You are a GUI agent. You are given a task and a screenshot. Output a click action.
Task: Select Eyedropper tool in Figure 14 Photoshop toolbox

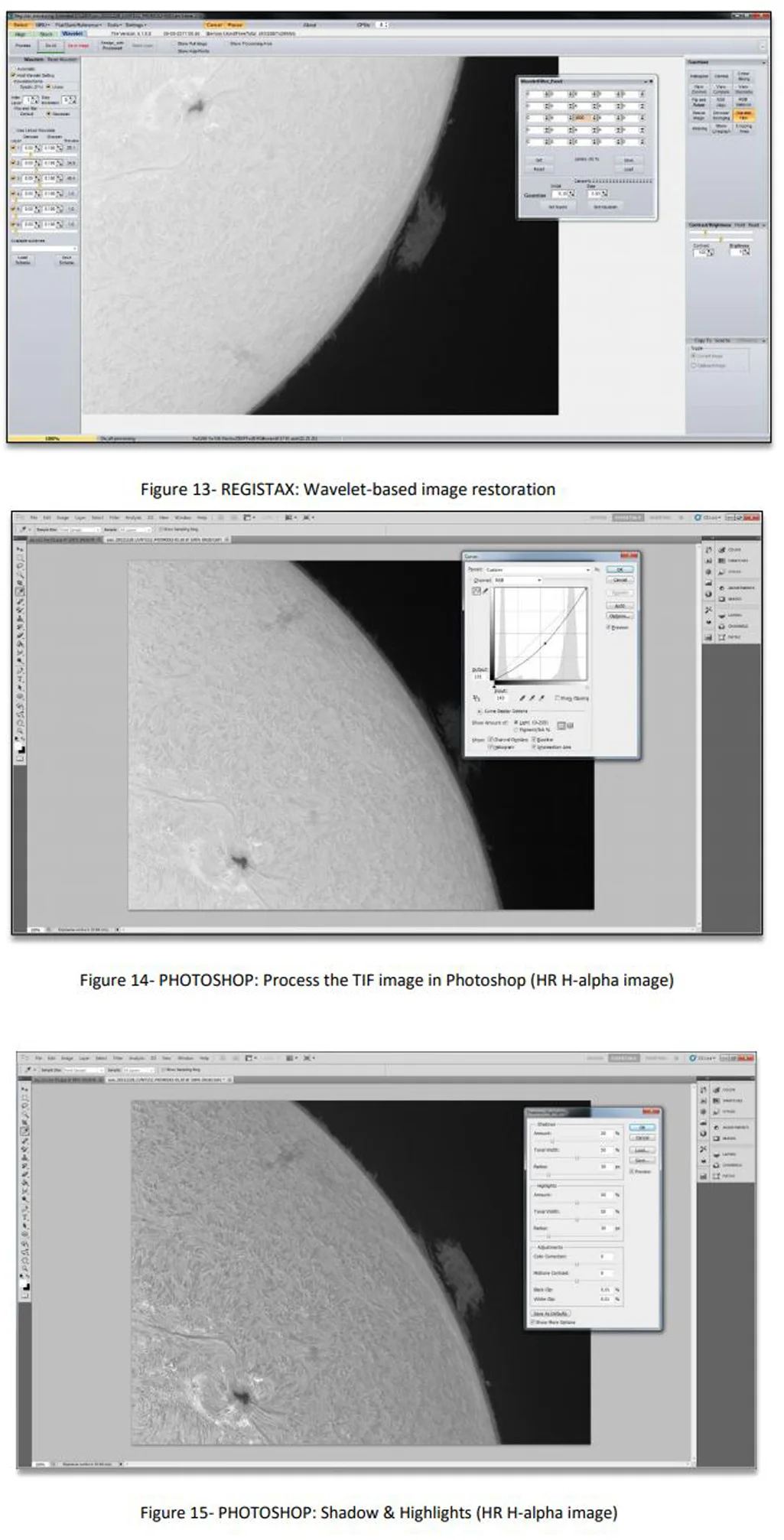coord(20,591)
